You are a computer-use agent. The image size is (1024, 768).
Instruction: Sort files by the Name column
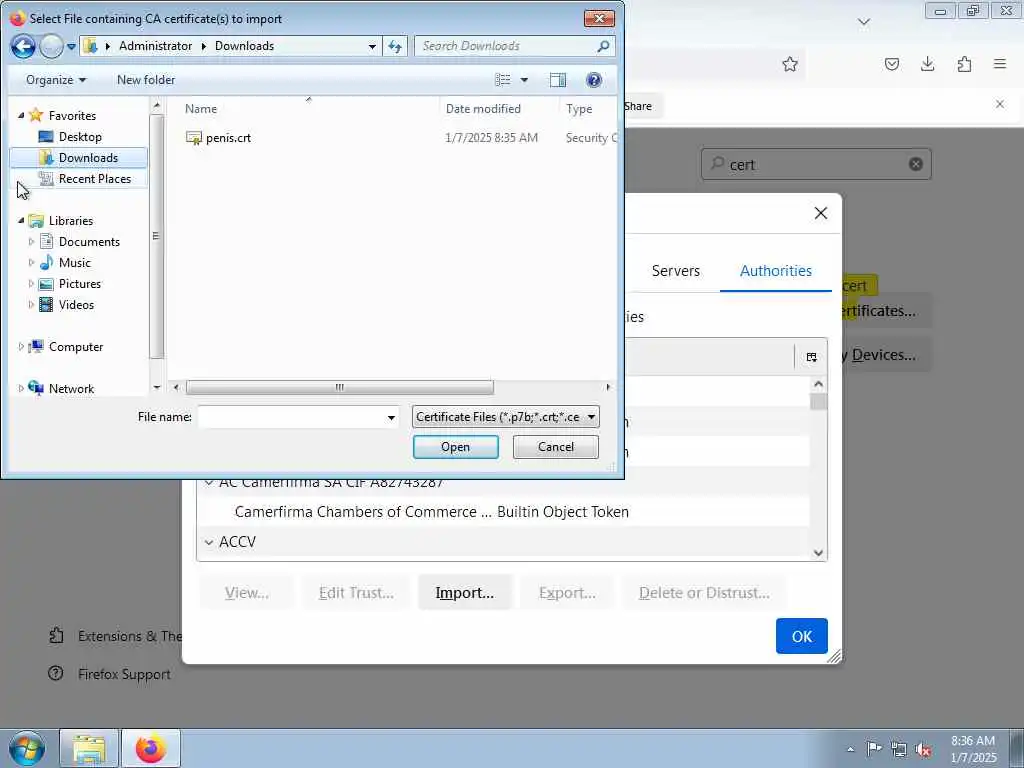[x=200, y=108]
